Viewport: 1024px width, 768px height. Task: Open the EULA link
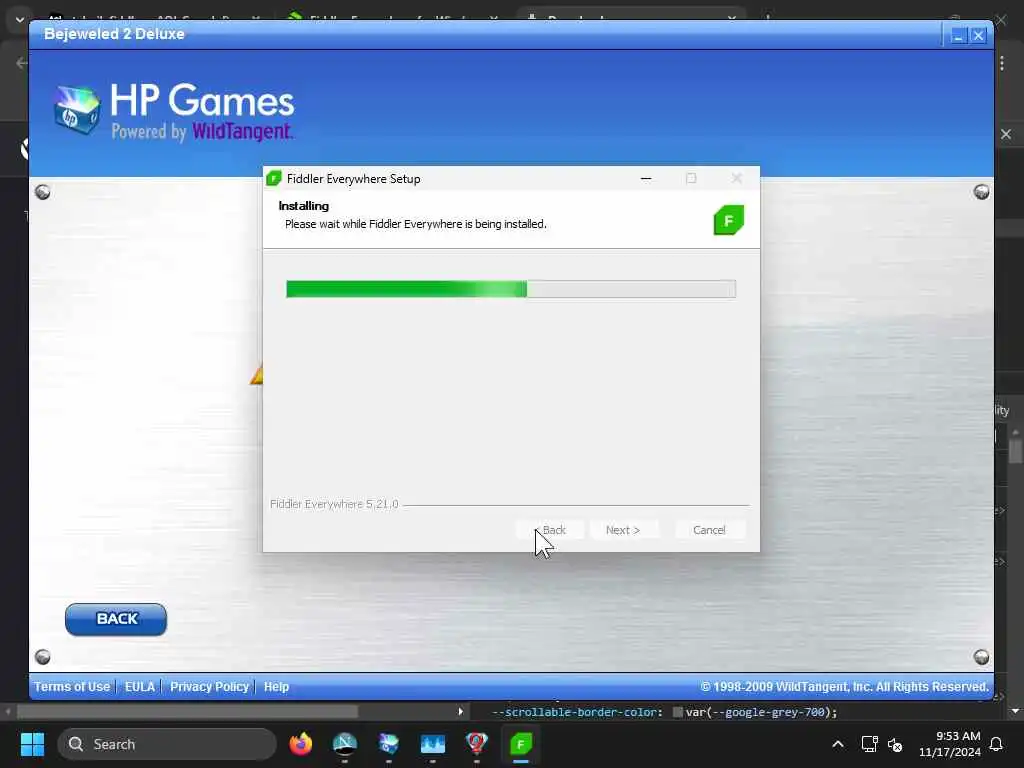click(140, 686)
